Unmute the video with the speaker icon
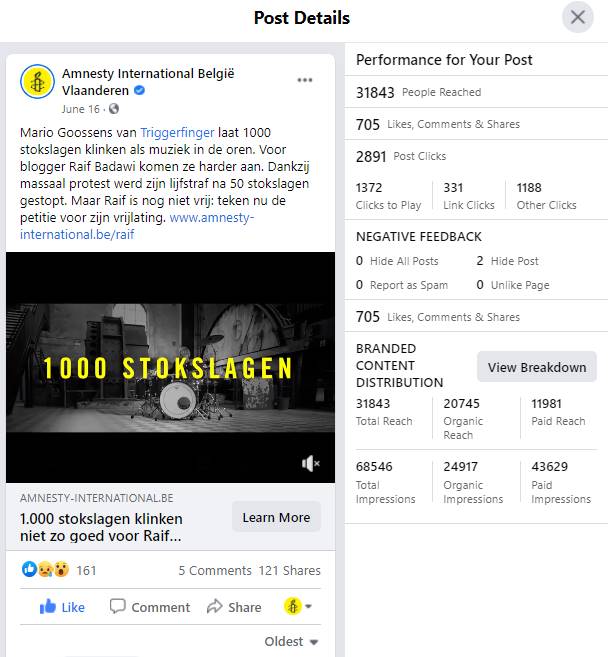 point(311,463)
